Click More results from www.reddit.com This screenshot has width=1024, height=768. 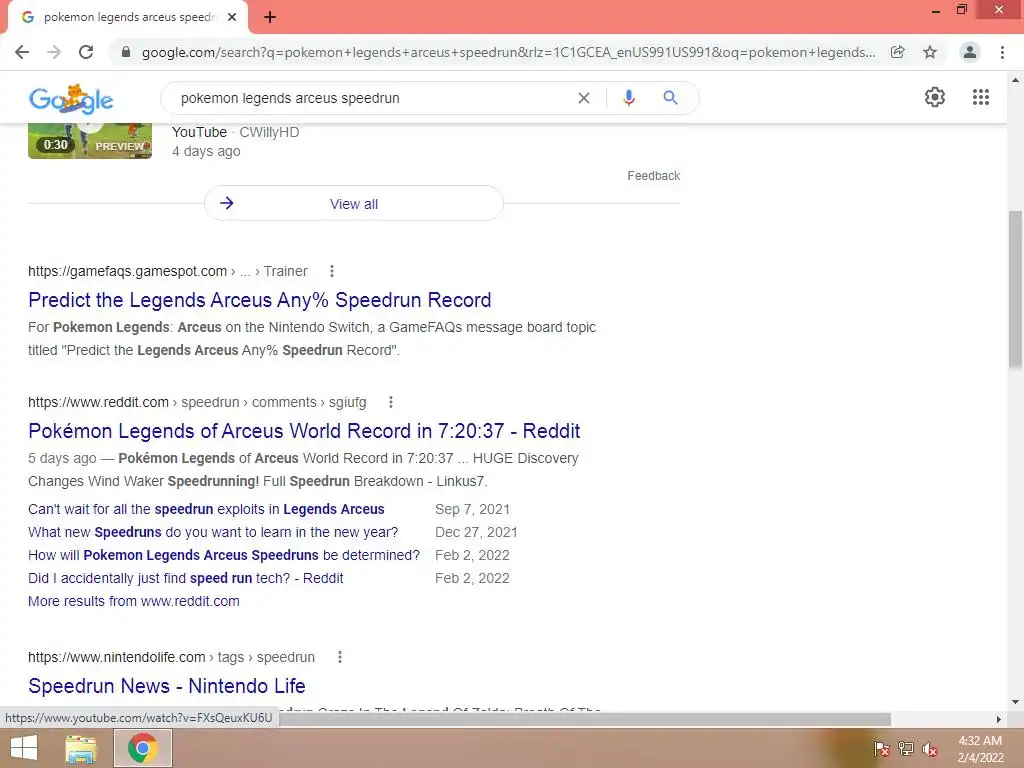[x=133, y=601]
